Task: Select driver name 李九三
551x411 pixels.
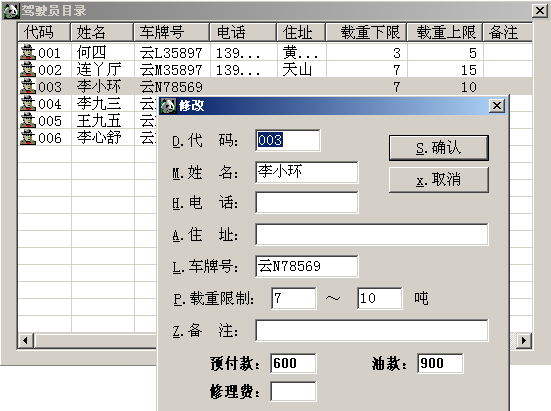Action: click(x=99, y=104)
